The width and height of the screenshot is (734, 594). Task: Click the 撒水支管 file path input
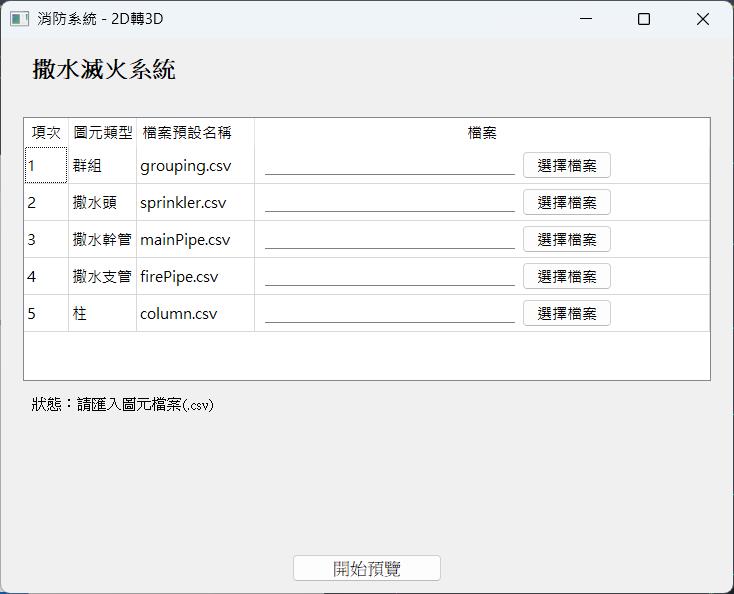(389, 277)
